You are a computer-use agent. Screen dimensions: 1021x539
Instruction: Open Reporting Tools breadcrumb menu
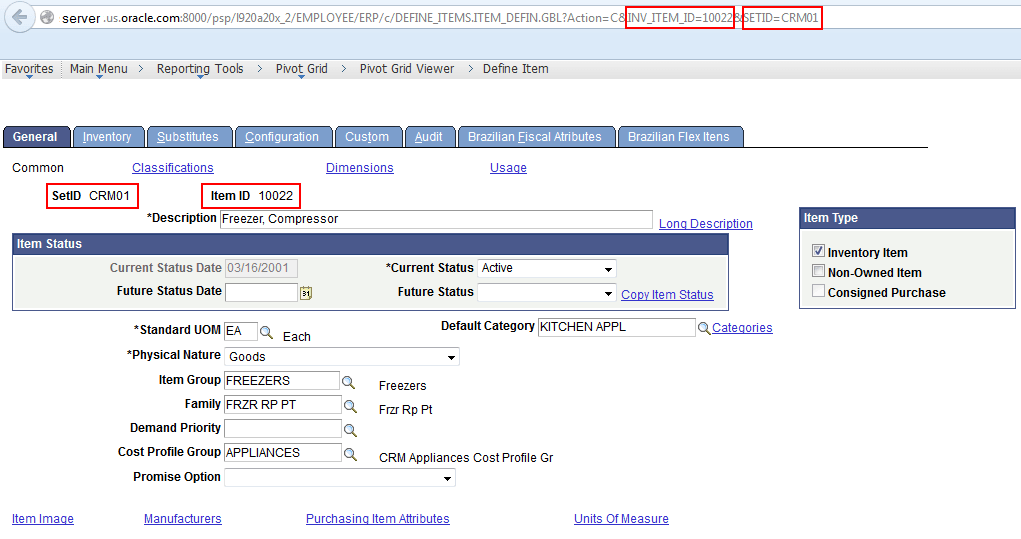pyautogui.click(x=200, y=69)
